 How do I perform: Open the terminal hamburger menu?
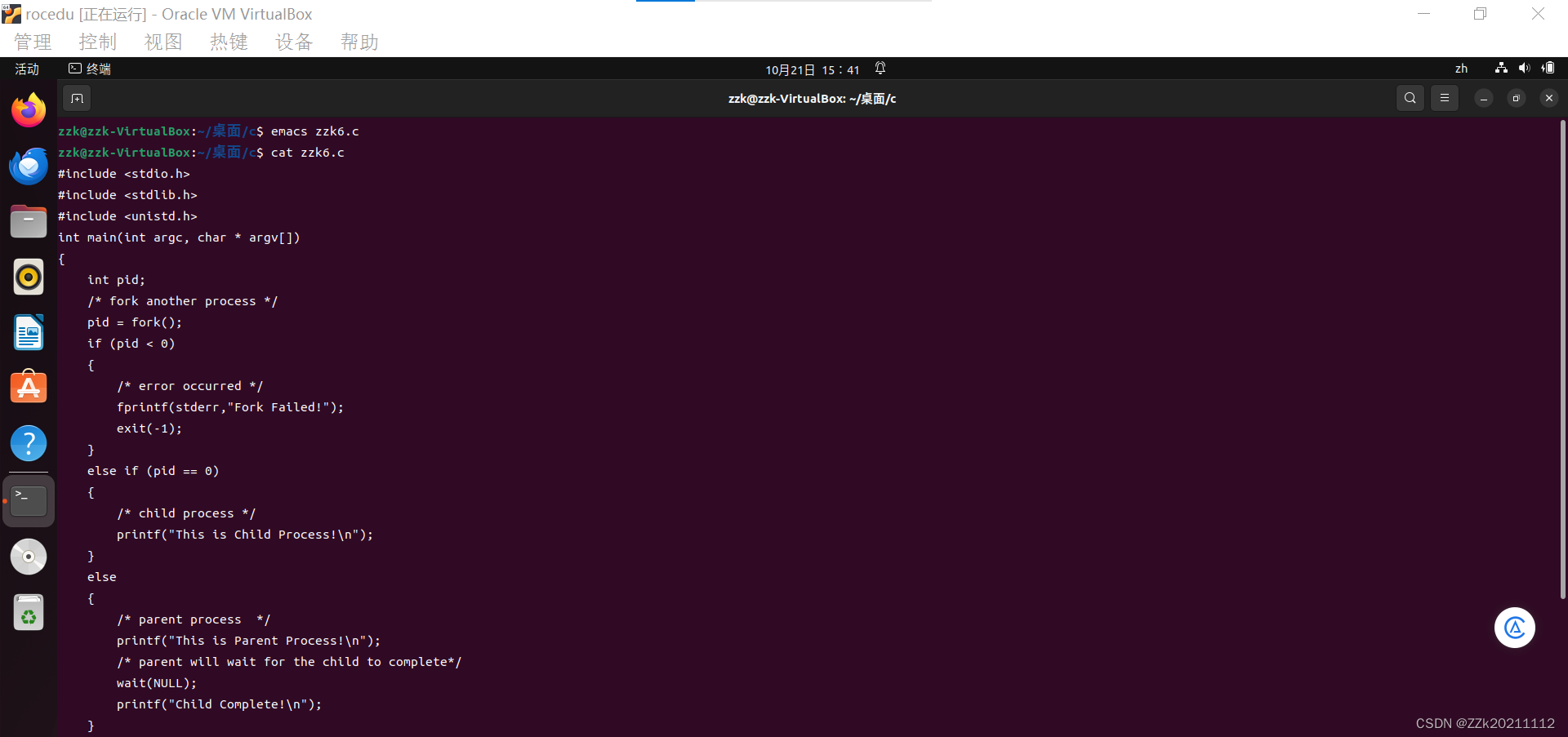pos(1445,98)
